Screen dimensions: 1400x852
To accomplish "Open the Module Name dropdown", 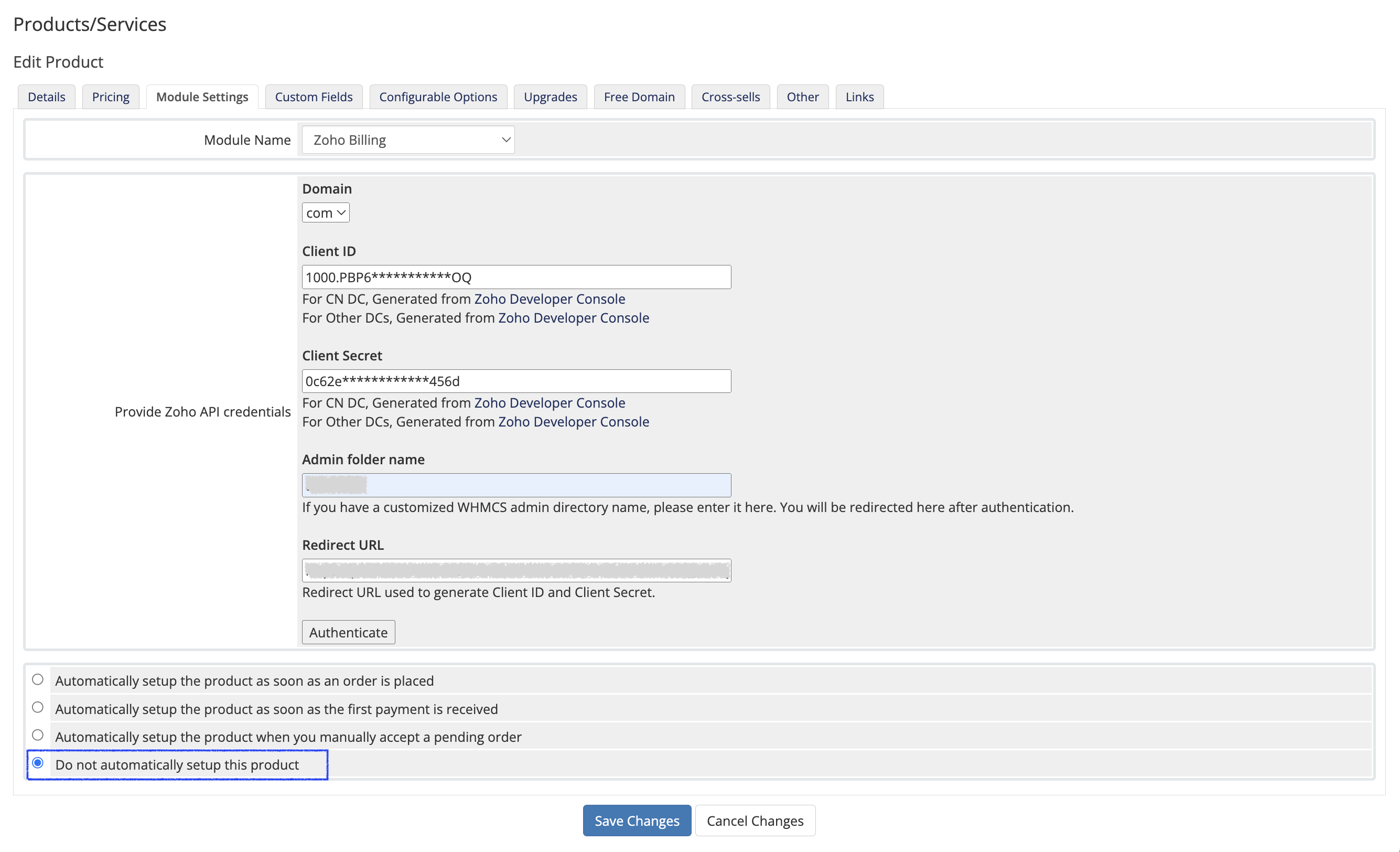I will (x=407, y=140).
